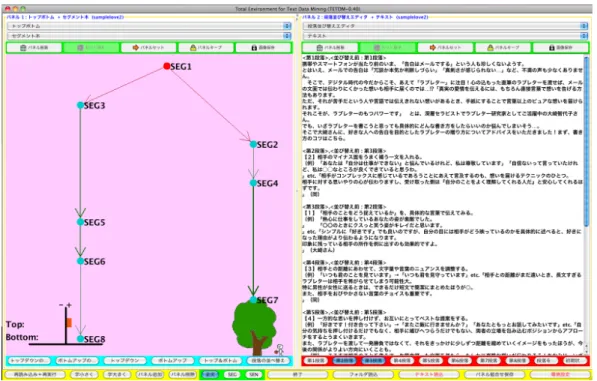Click the green tree illustration
This screenshot has width=597, height=381.
[x=254, y=327]
